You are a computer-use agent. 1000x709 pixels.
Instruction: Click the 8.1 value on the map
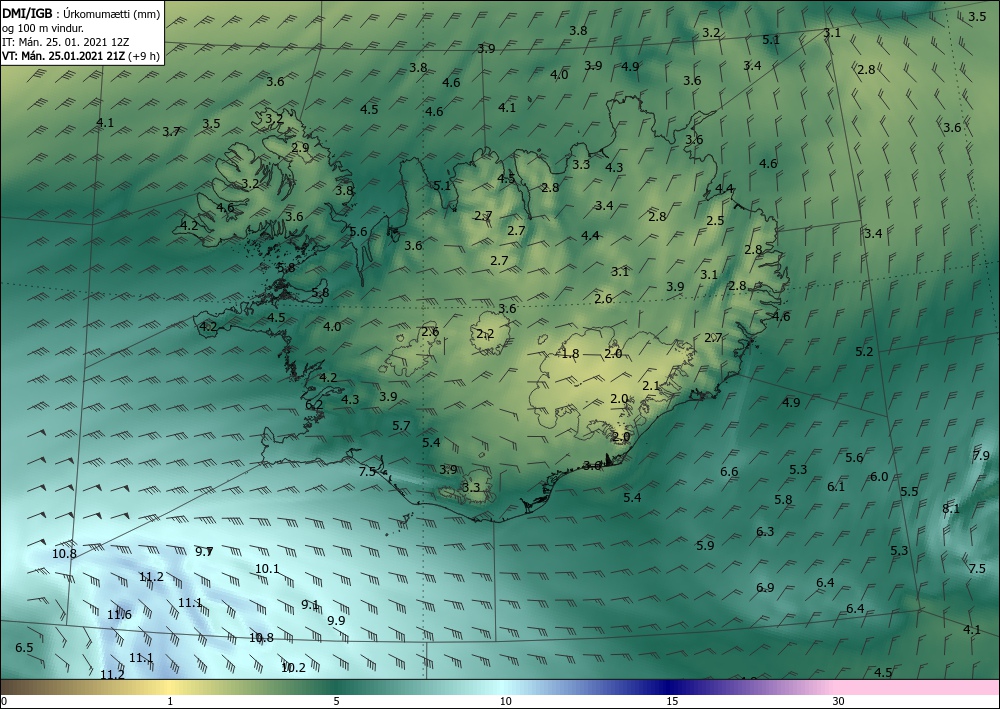coord(951,508)
